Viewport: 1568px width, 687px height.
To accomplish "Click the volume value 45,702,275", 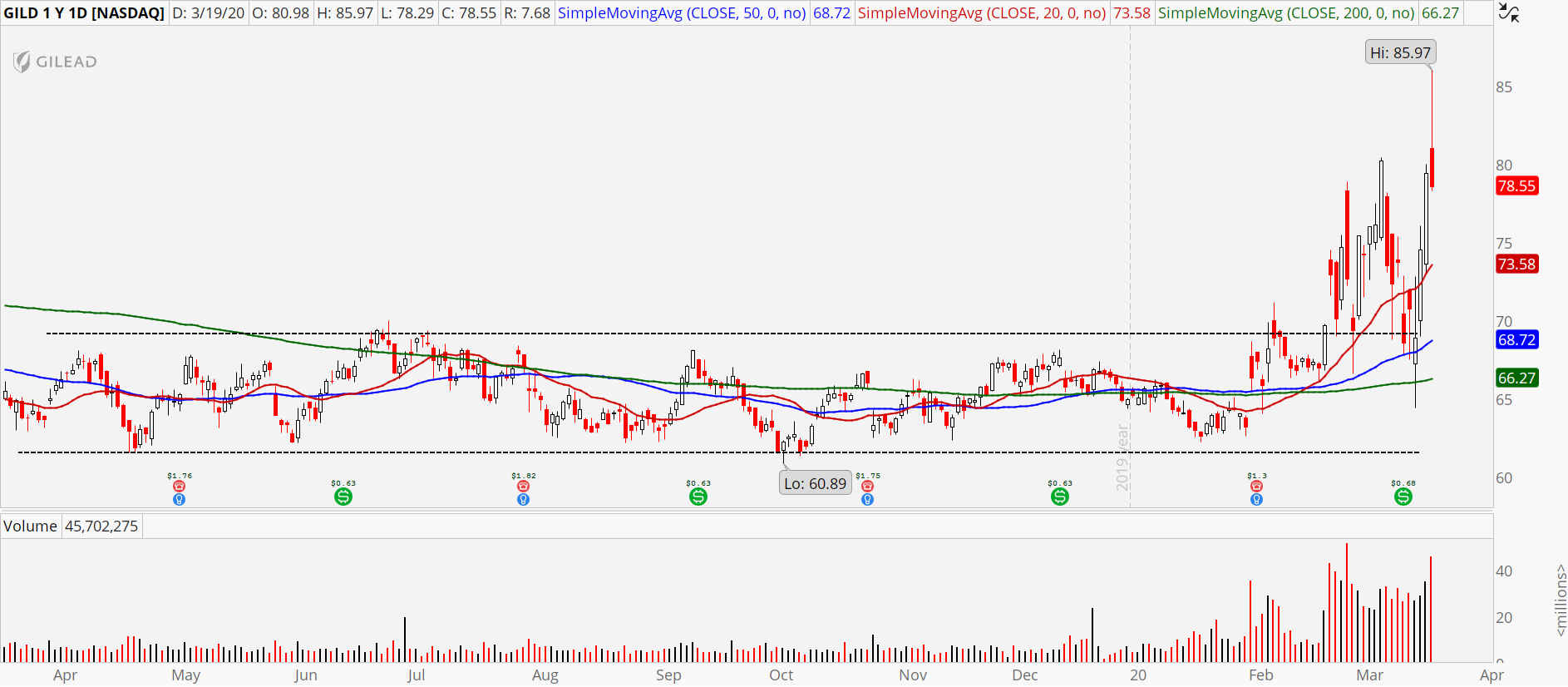I will (x=101, y=526).
